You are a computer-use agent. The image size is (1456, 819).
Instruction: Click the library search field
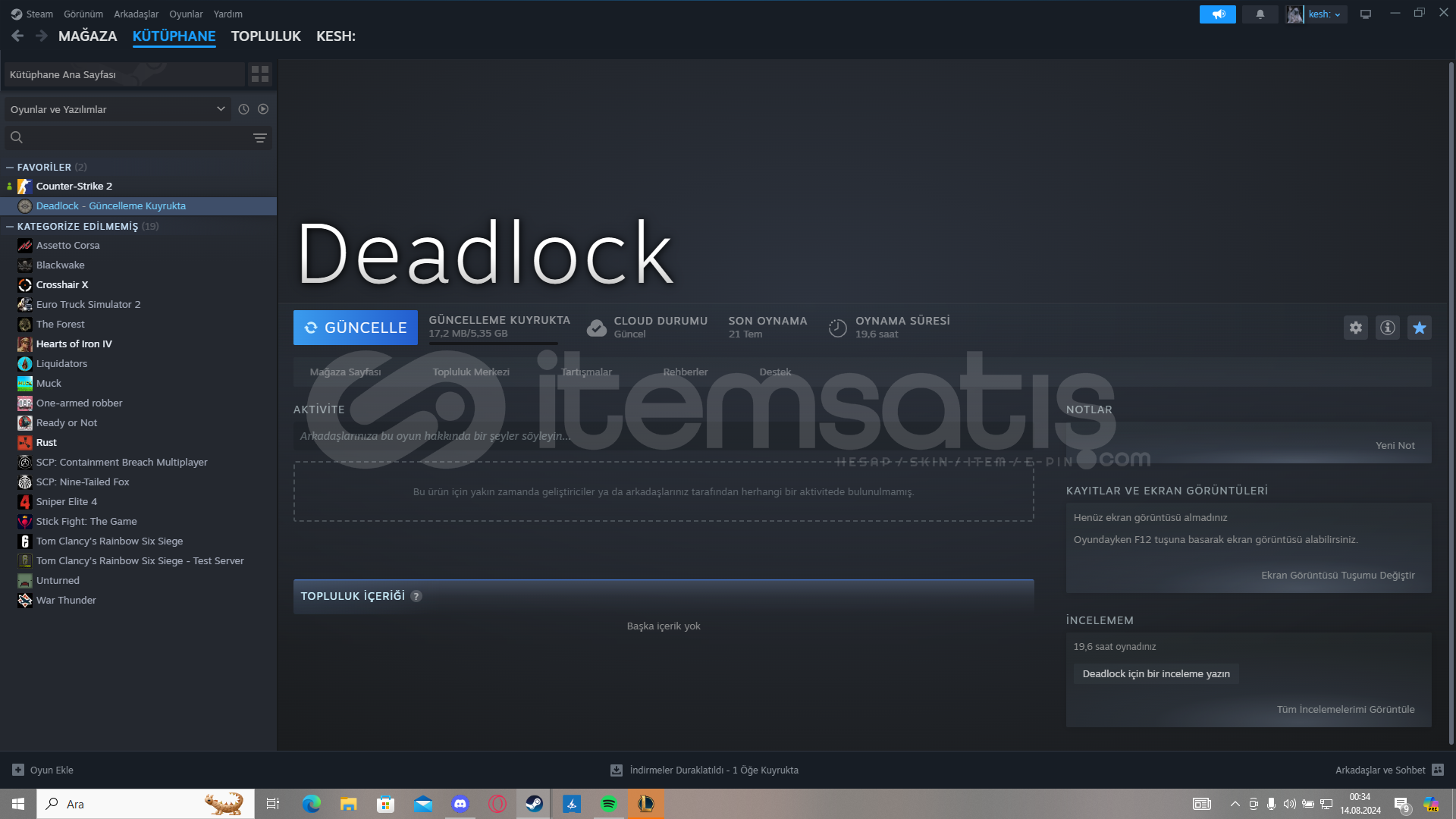(136, 138)
